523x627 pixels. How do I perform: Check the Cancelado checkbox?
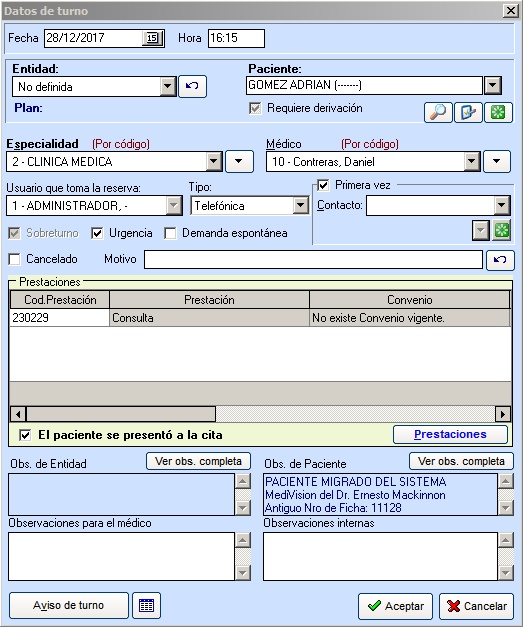[14, 259]
